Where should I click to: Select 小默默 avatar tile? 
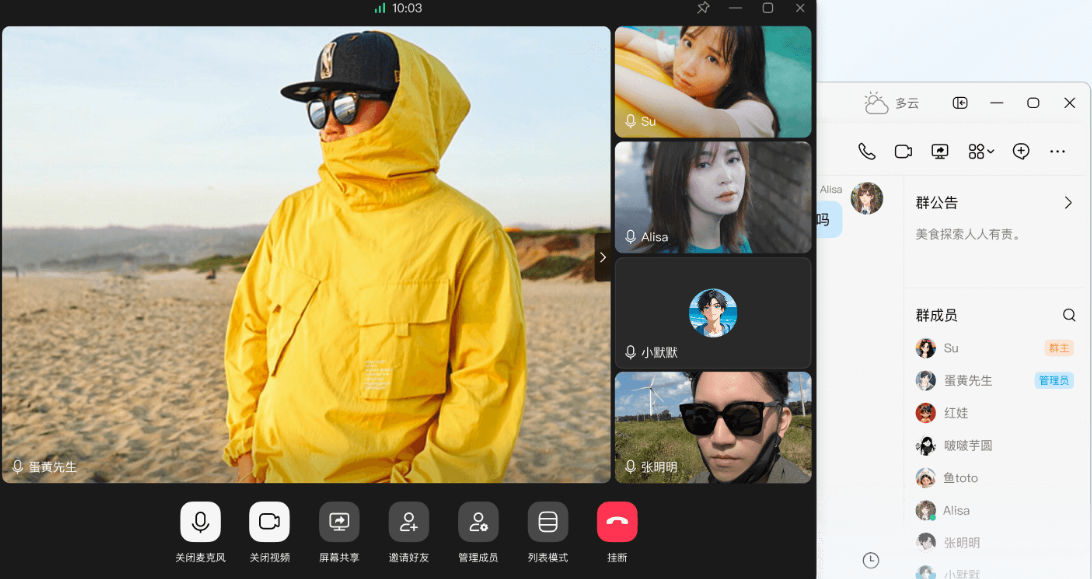pyautogui.click(x=713, y=313)
